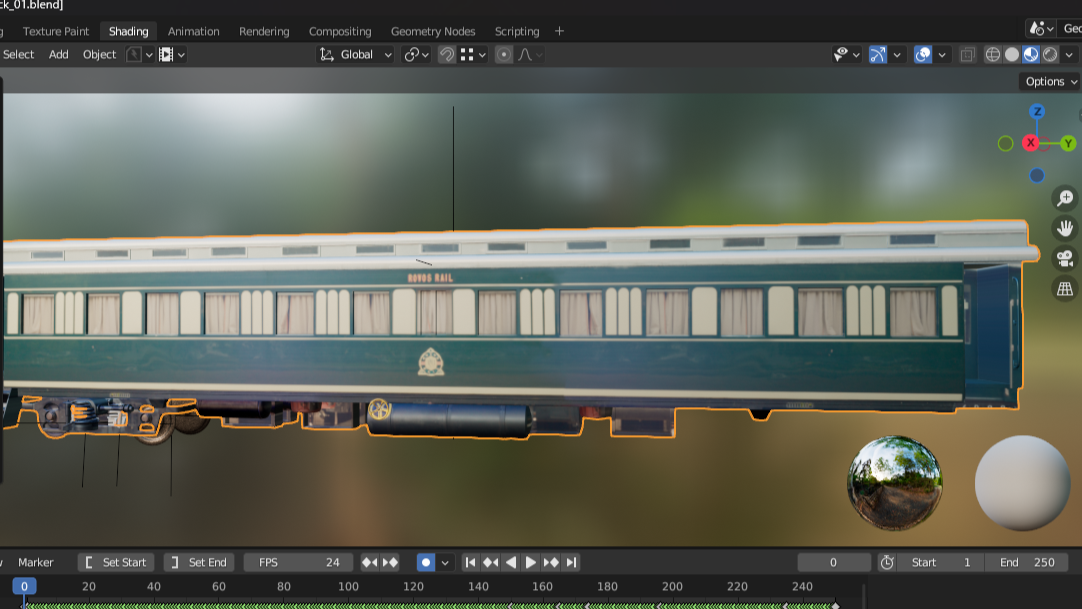Toggle X-ray mode button
This screenshot has width=1082, height=609.
967,55
